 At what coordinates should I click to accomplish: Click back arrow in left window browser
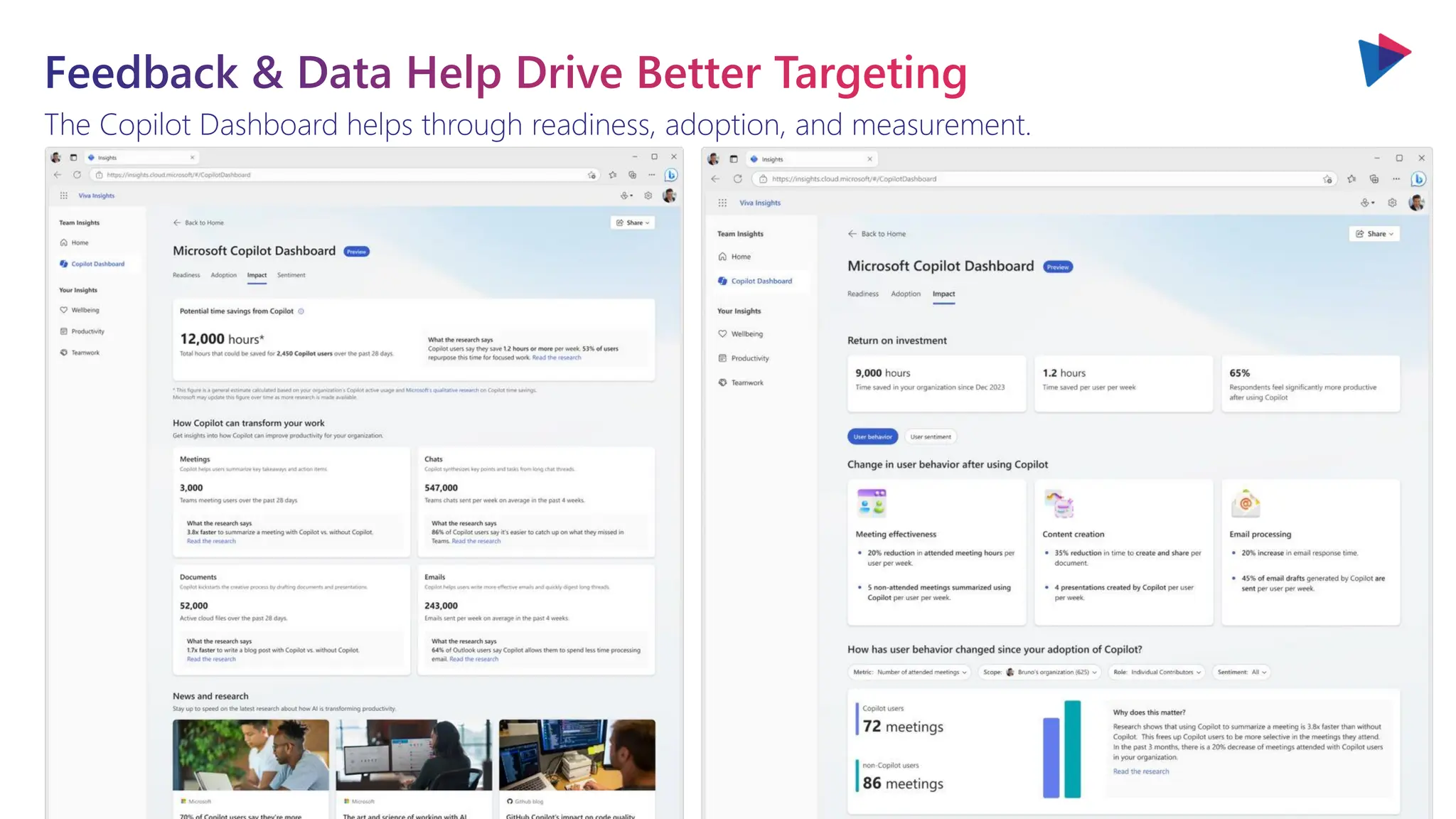58,175
